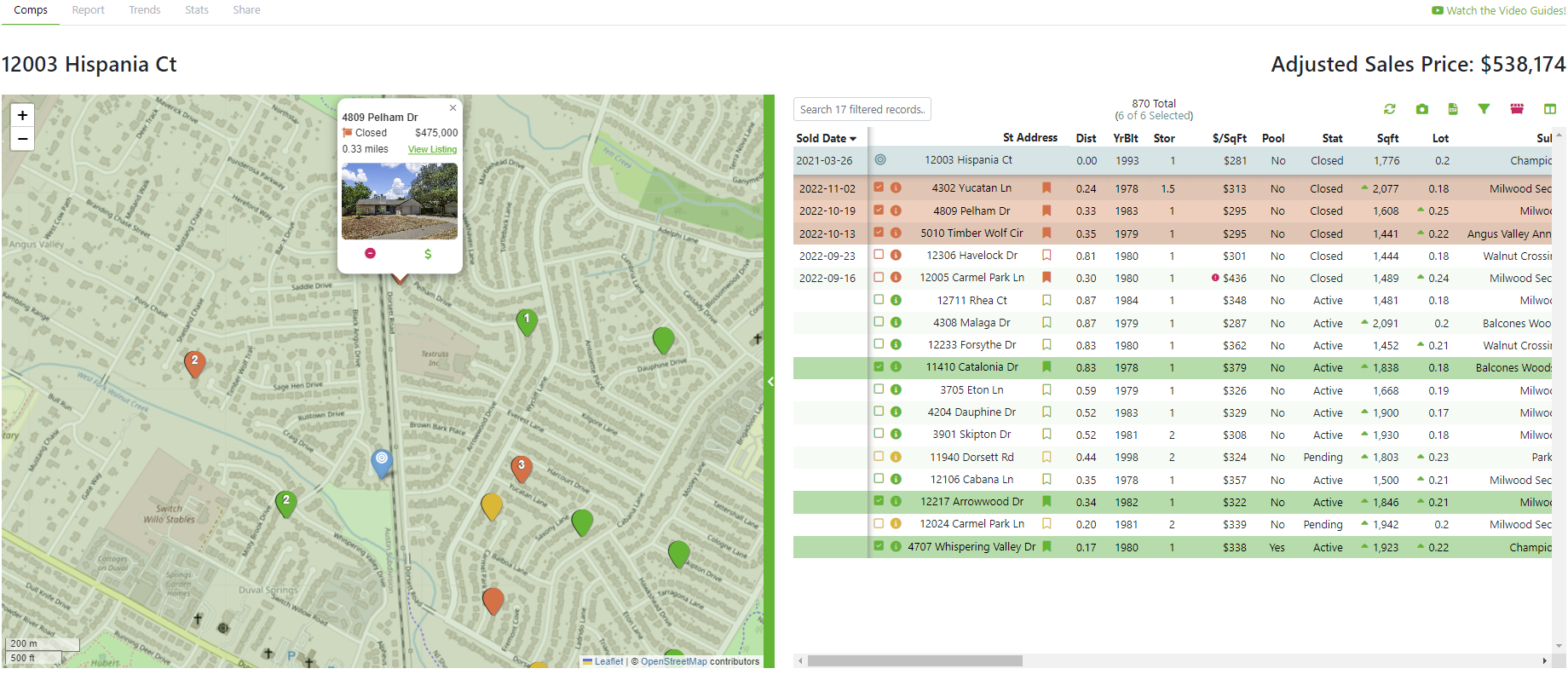This screenshot has height=680, width=1568.
Task: Open the Sold Date sort dropdown
Action: point(826,138)
